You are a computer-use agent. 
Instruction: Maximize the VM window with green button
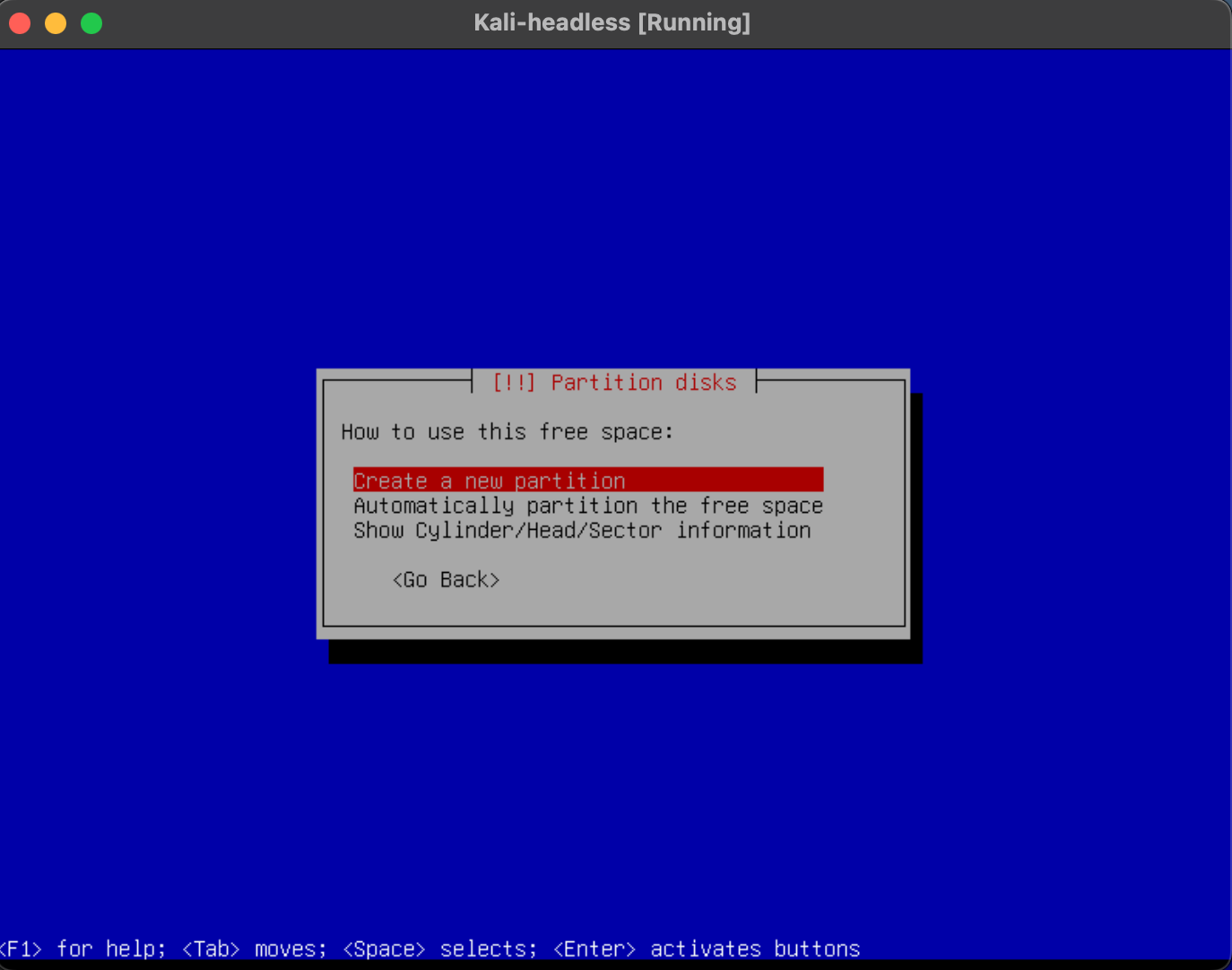coord(91,23)
